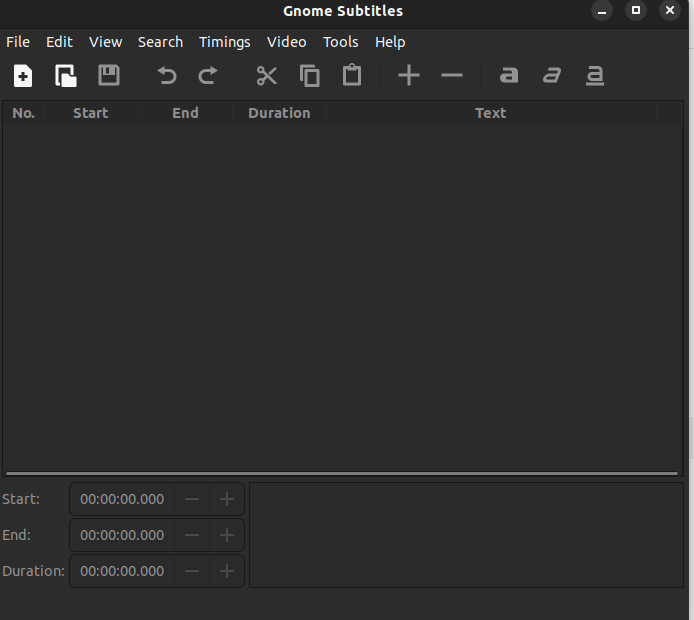Save the subtitles using the floppy icon
The height and width of the screenshot is (620, 694).
tap(109, 75)
